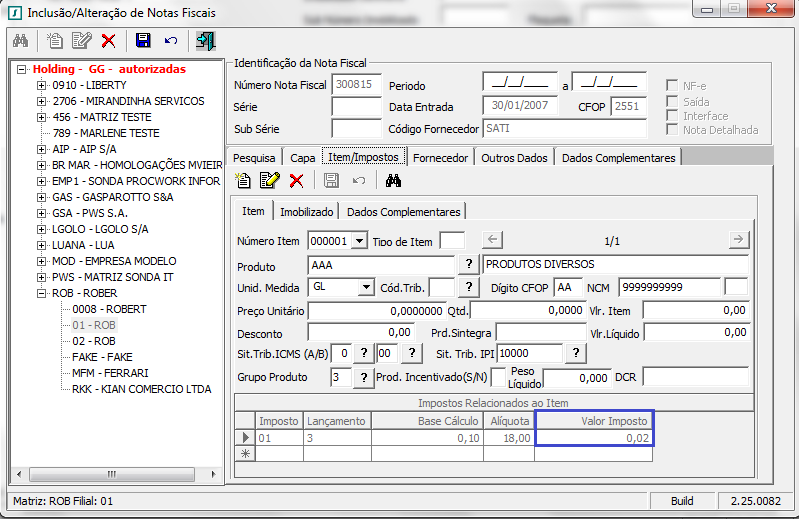
Task: Select 02 - ROB in the tree
Action: (x=94, y=341)
